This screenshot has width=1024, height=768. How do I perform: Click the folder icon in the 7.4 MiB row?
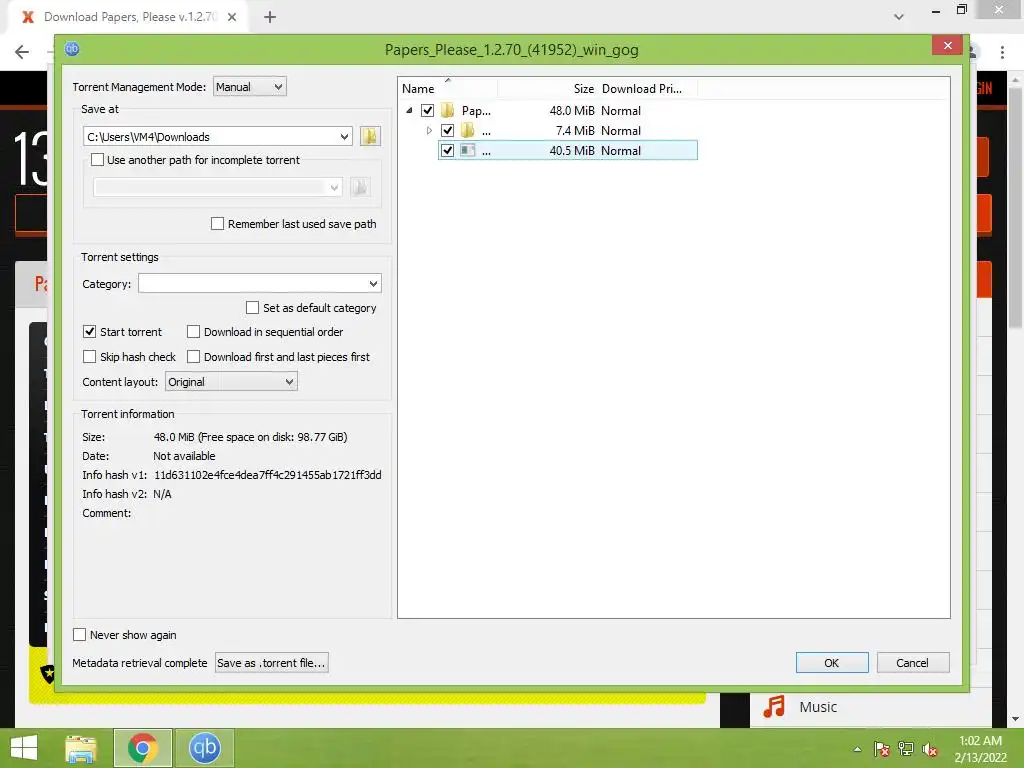point(468,131)
